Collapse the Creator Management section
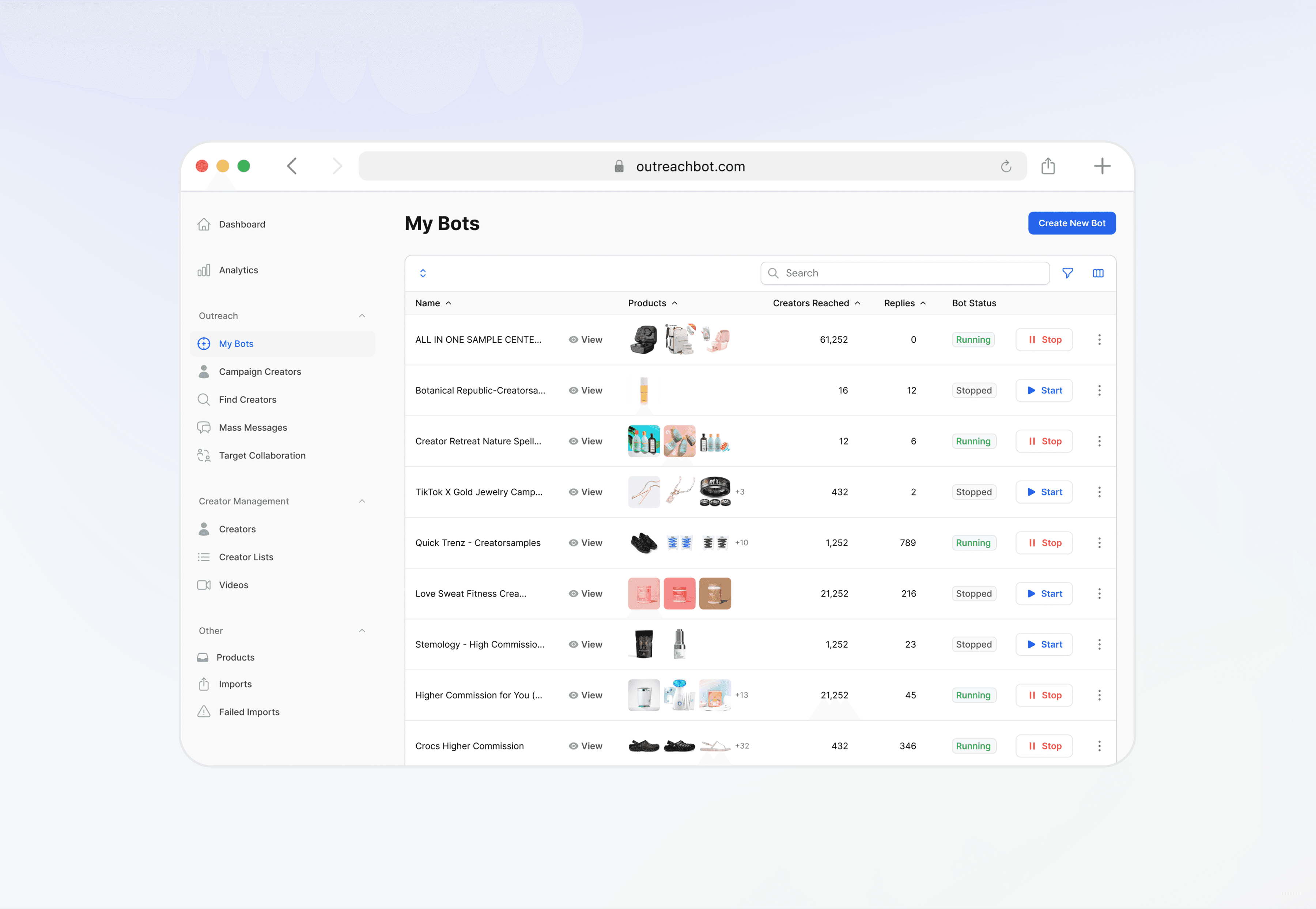 tap(362, 501)
